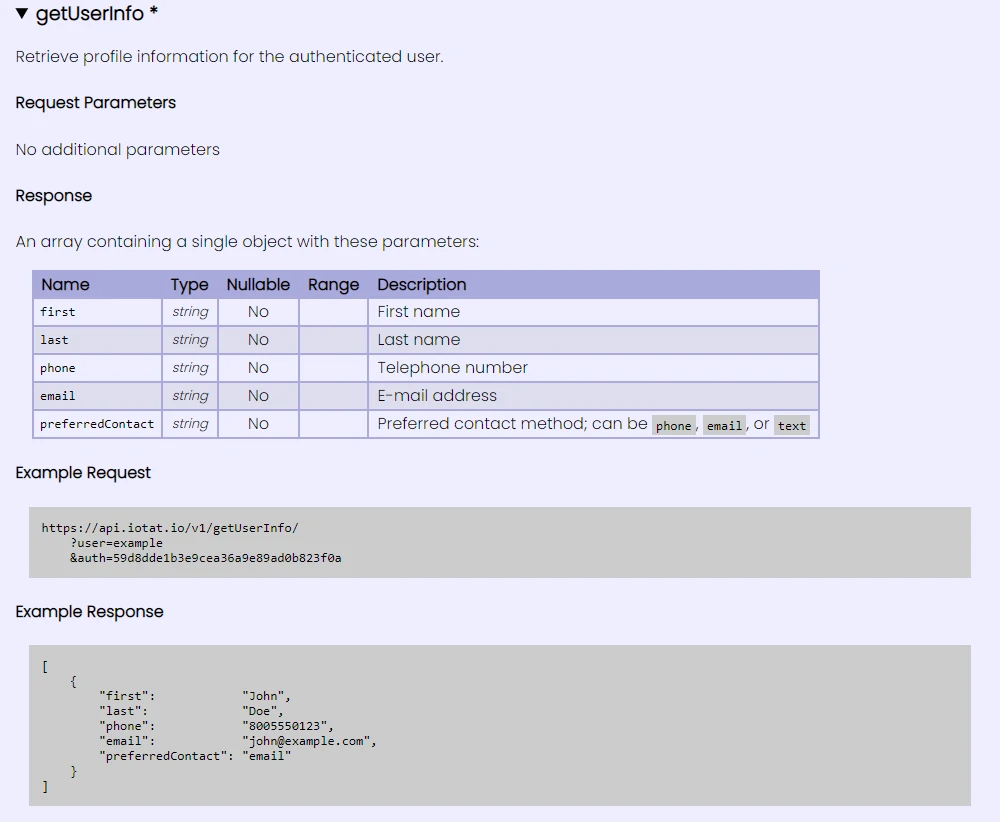
Task: Select the Type column header
Action: (189, 285)
